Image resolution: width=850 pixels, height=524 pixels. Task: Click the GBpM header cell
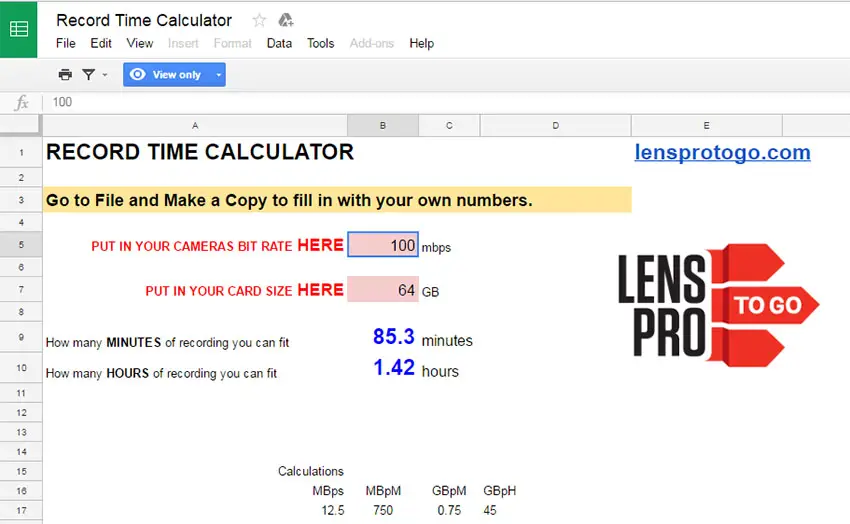click(x=449, y=491)
